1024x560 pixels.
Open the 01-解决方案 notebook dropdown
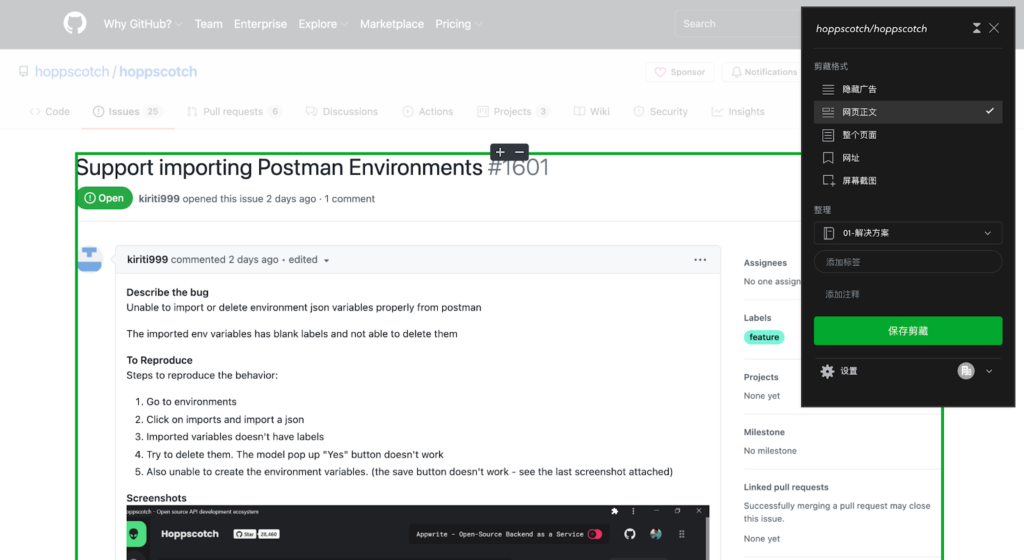click(x=908, y=233)
